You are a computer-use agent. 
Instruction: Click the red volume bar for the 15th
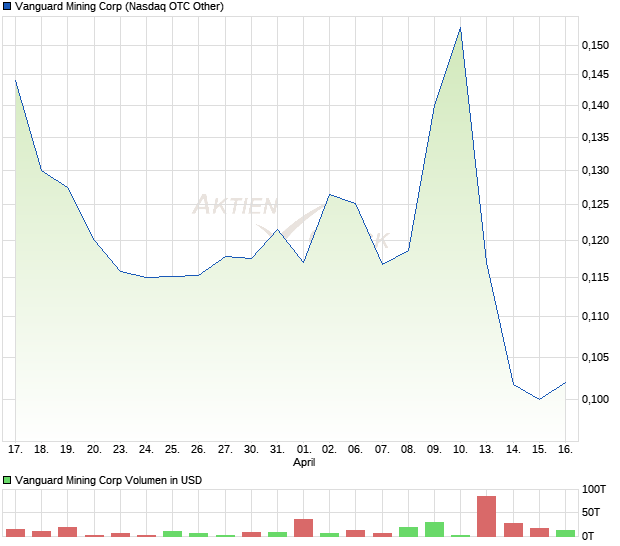coord(539,532)
